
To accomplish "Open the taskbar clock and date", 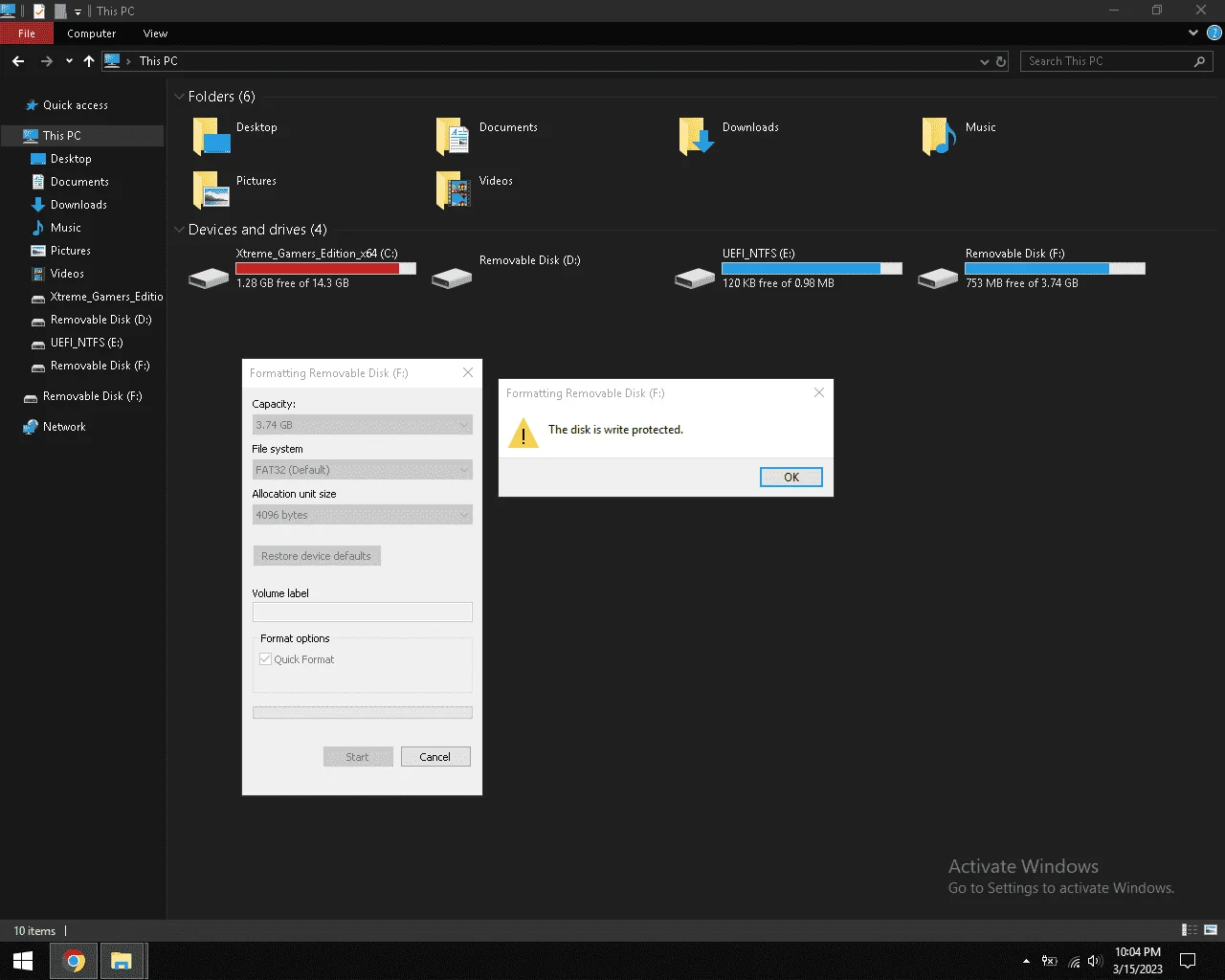I will click(1137, 961).
